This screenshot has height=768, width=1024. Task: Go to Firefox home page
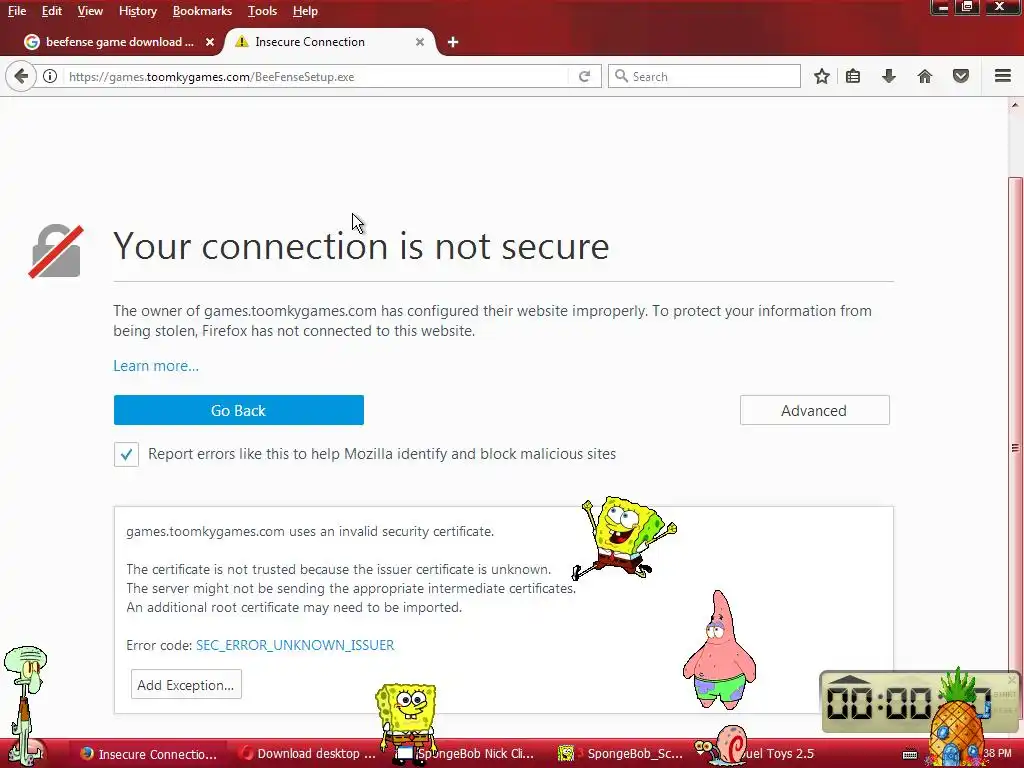925,76
